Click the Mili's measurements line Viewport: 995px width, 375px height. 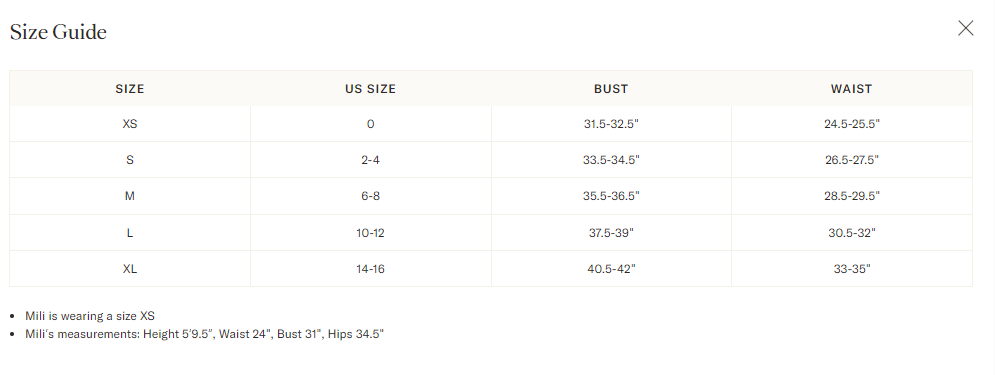click(x=204, y=334)
